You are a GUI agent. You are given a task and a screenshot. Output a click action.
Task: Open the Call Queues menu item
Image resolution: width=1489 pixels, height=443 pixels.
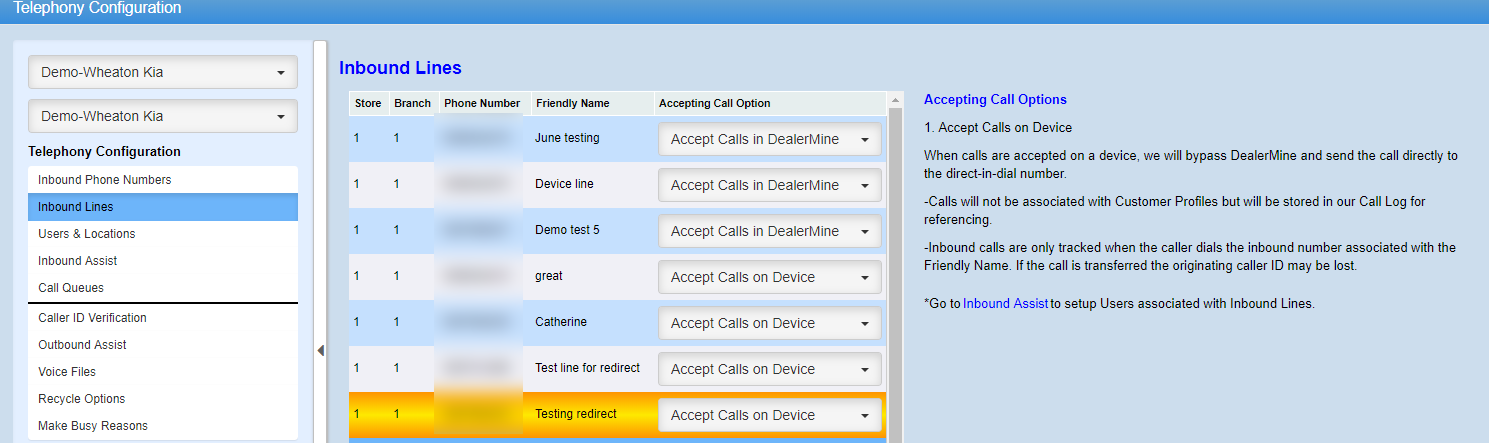pyautogui.click(x=71, y=288)
